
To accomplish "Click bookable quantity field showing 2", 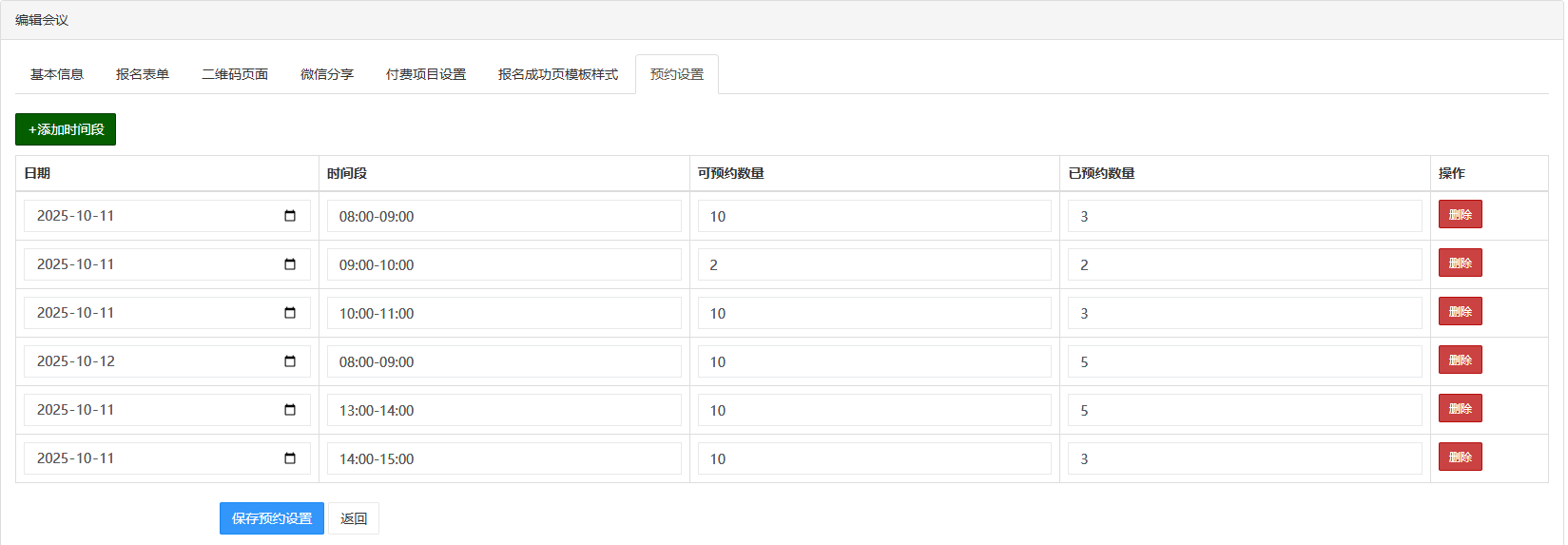I will pos(874,264).
